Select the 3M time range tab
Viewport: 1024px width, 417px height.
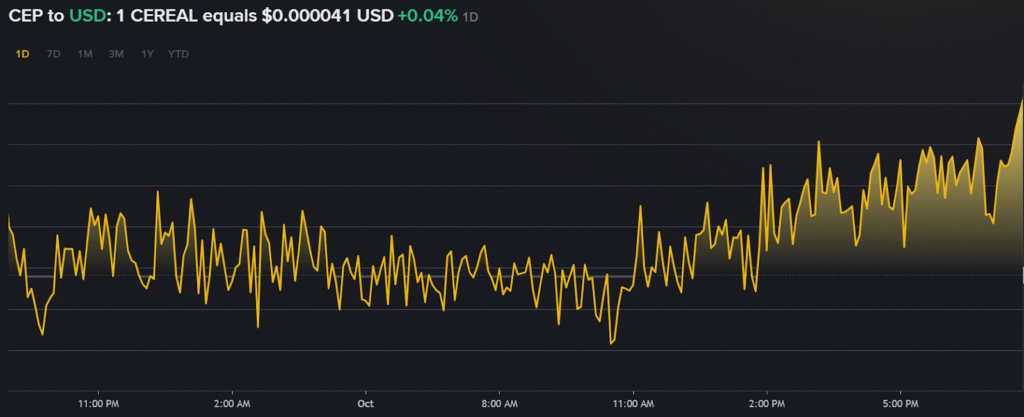point(116,54)
